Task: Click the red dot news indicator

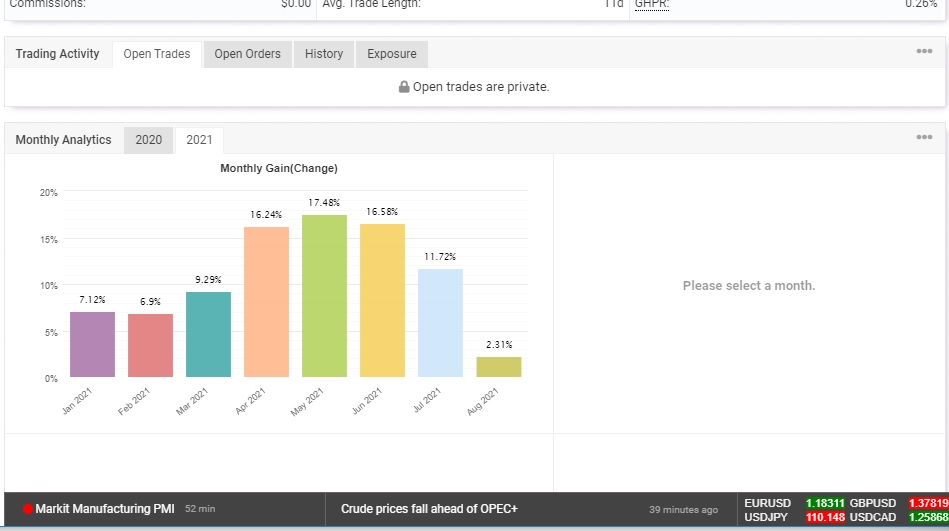Action: coord(28,509)
